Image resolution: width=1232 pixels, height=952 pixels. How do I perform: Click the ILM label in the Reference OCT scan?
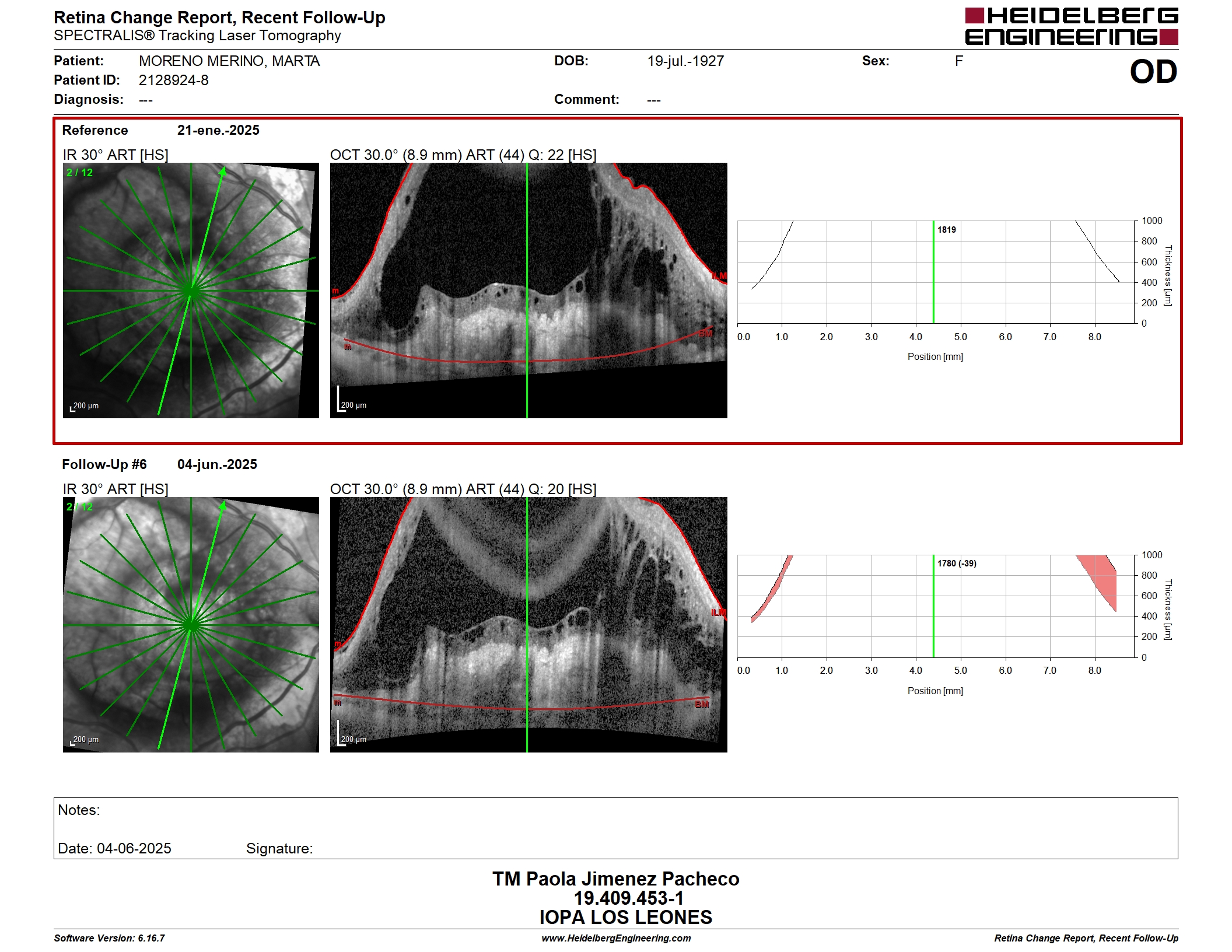(x=719, y=276)
